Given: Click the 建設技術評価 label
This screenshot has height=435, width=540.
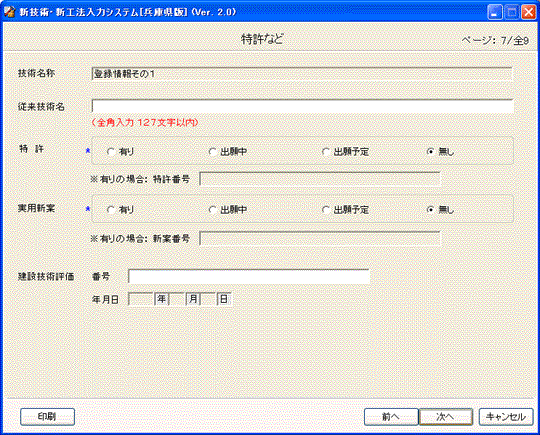Looking at the screenshot, I should pyautogui.click(x=46, y=277).
